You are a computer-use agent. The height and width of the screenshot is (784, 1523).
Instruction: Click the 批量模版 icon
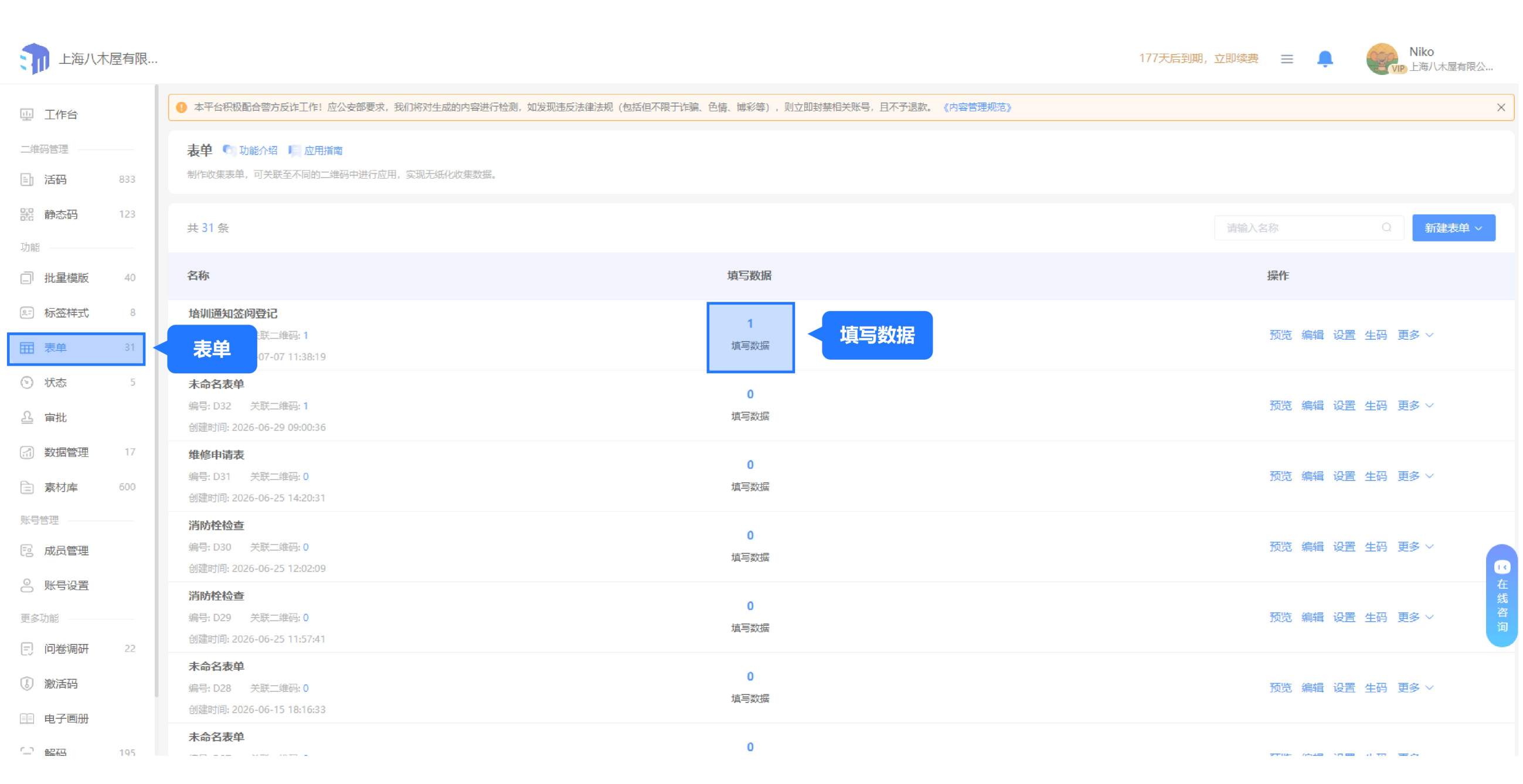click(x=26, y=278)
